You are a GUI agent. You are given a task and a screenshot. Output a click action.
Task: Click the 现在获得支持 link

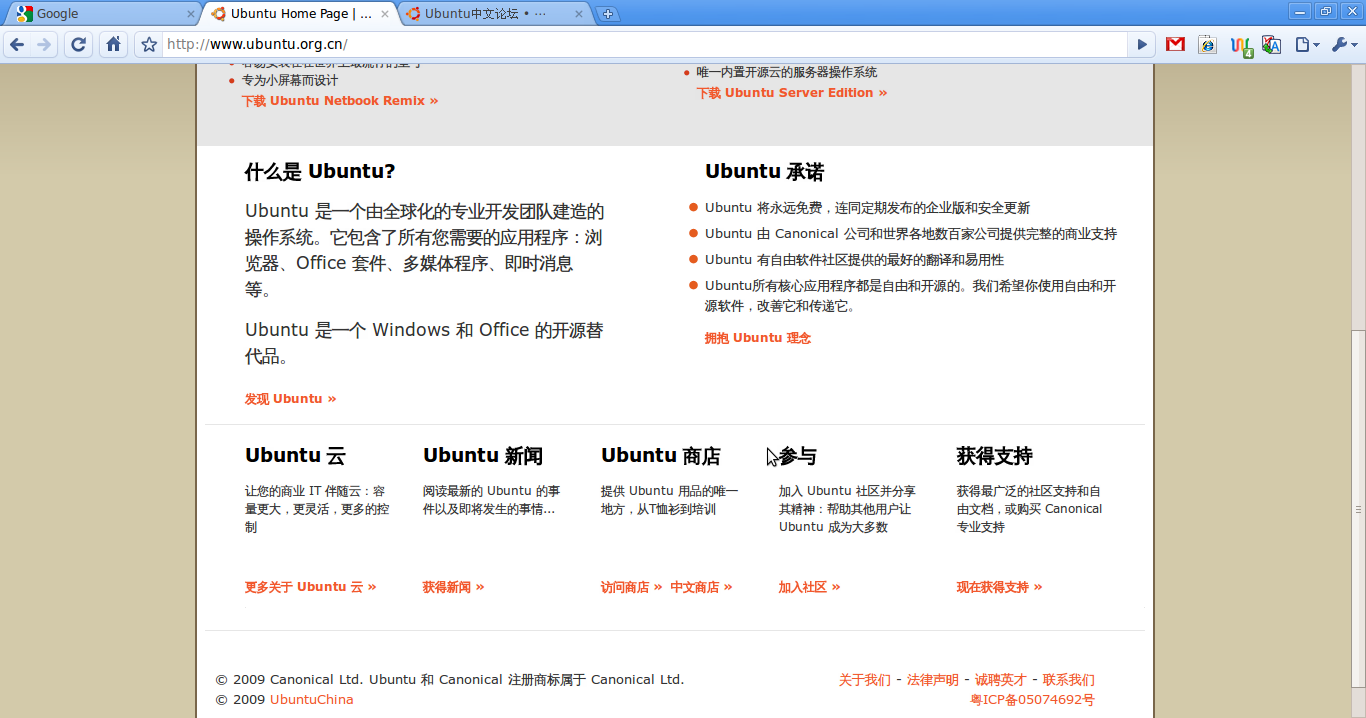[x=999, y=587]
